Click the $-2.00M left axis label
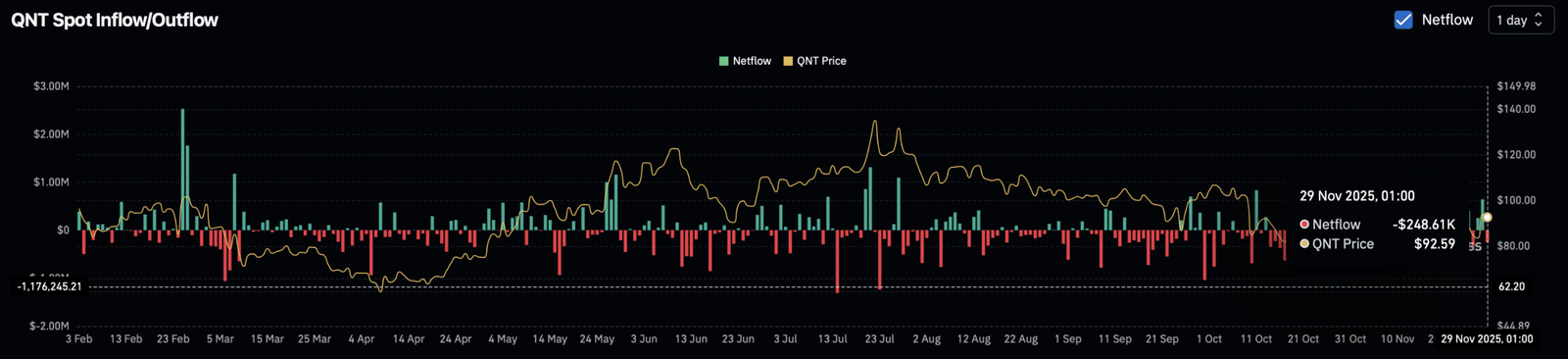This screenshot has height=359, width=1568. 49,326
